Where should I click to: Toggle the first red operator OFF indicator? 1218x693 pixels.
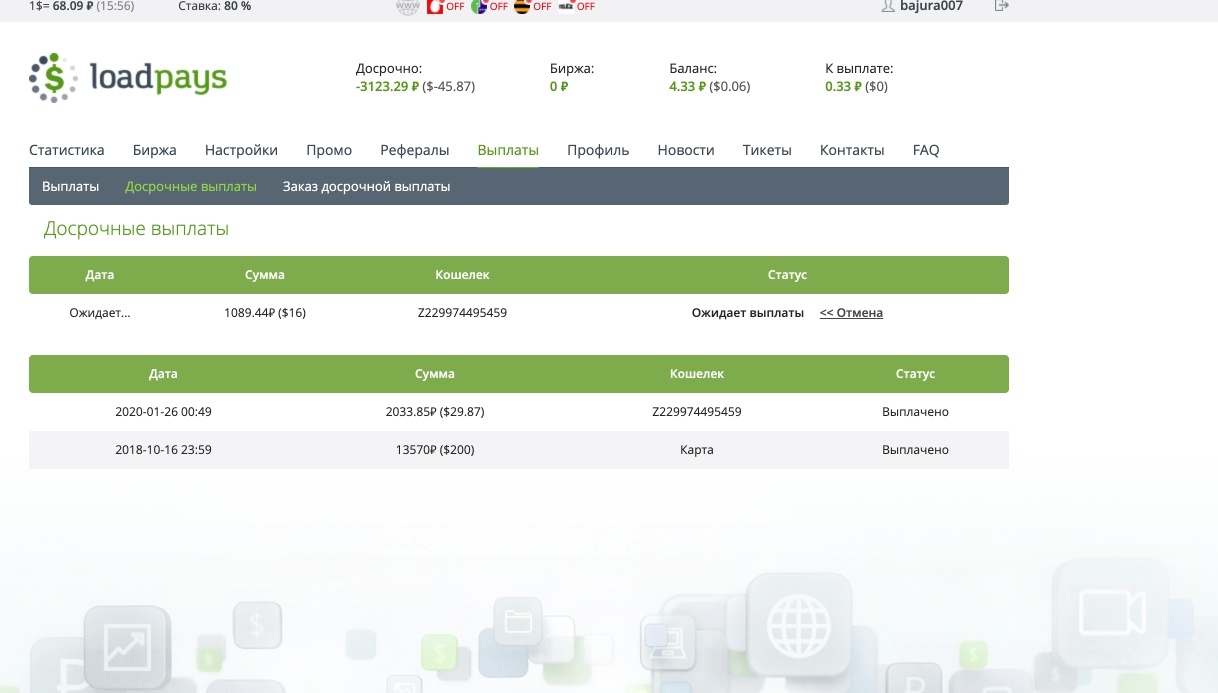pyautogui.click(x=445, y=7)
